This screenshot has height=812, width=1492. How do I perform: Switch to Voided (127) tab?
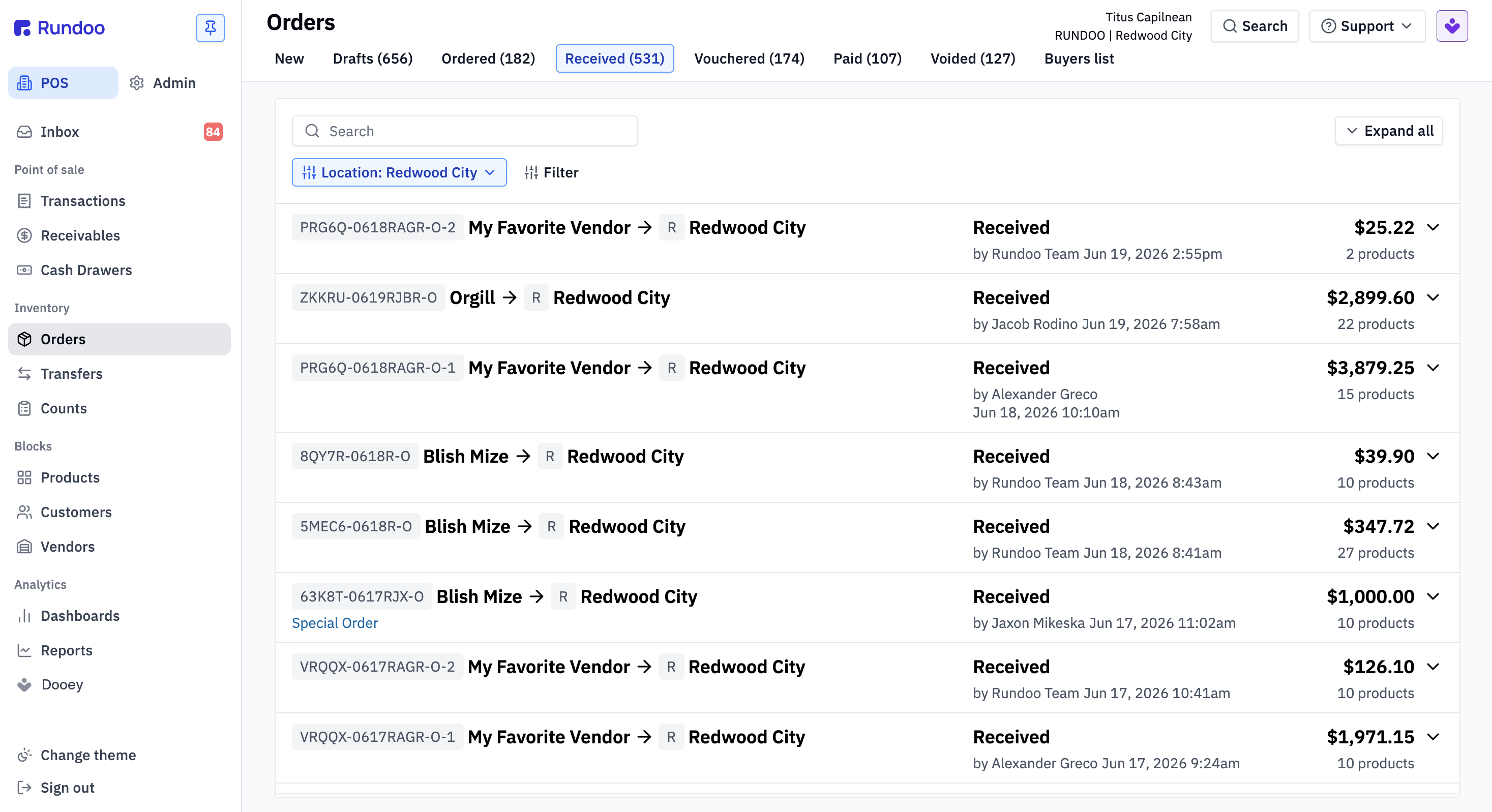click(972, 58)
